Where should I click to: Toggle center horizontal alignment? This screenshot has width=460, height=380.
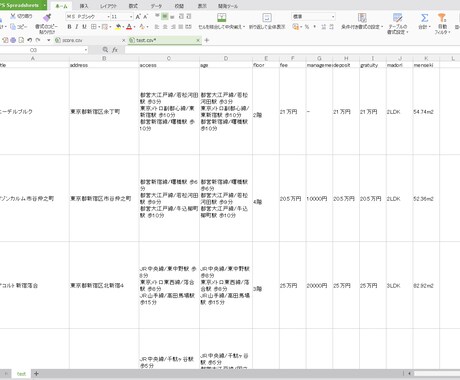(165, 27)
